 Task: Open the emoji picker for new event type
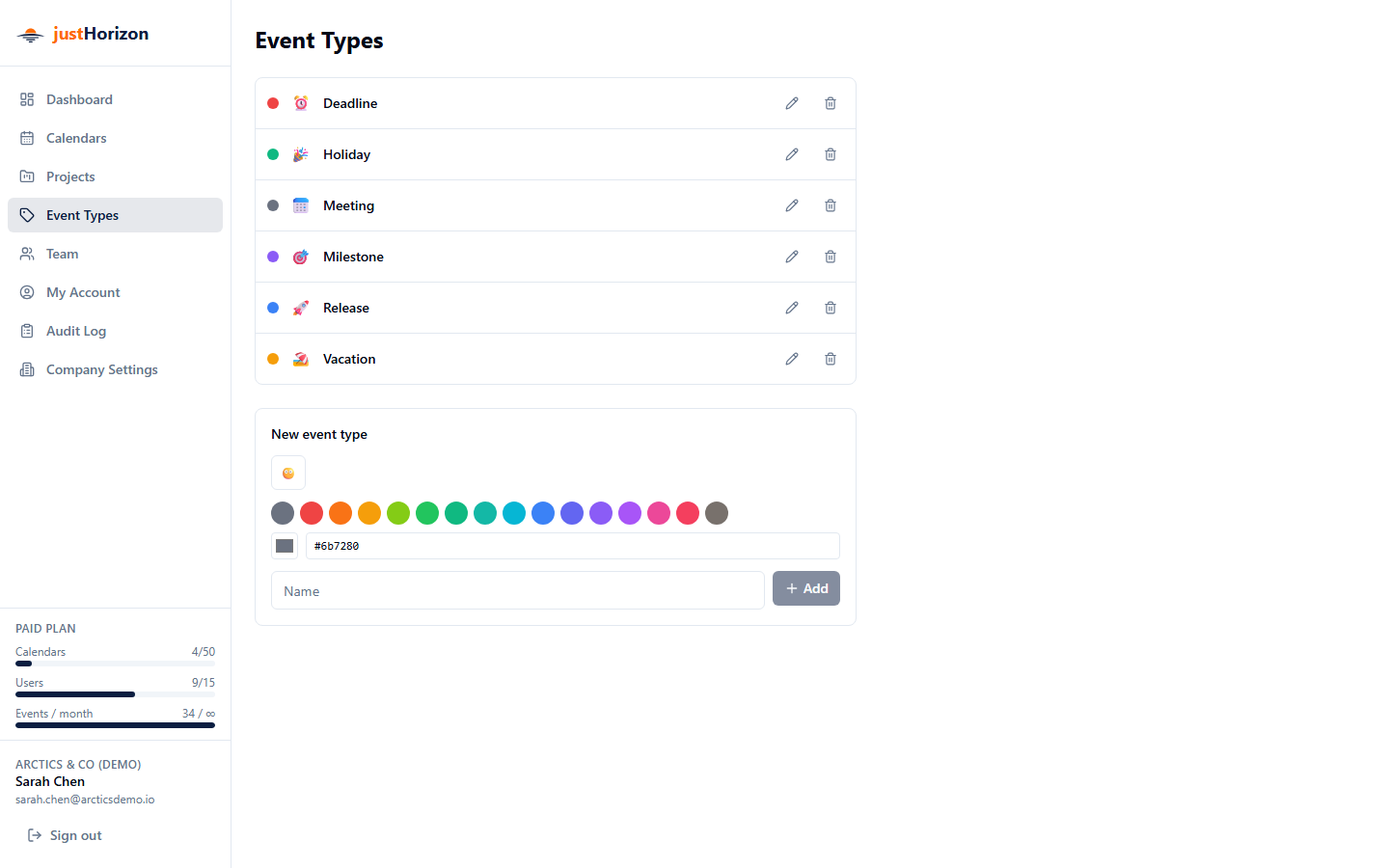point(288,473)
